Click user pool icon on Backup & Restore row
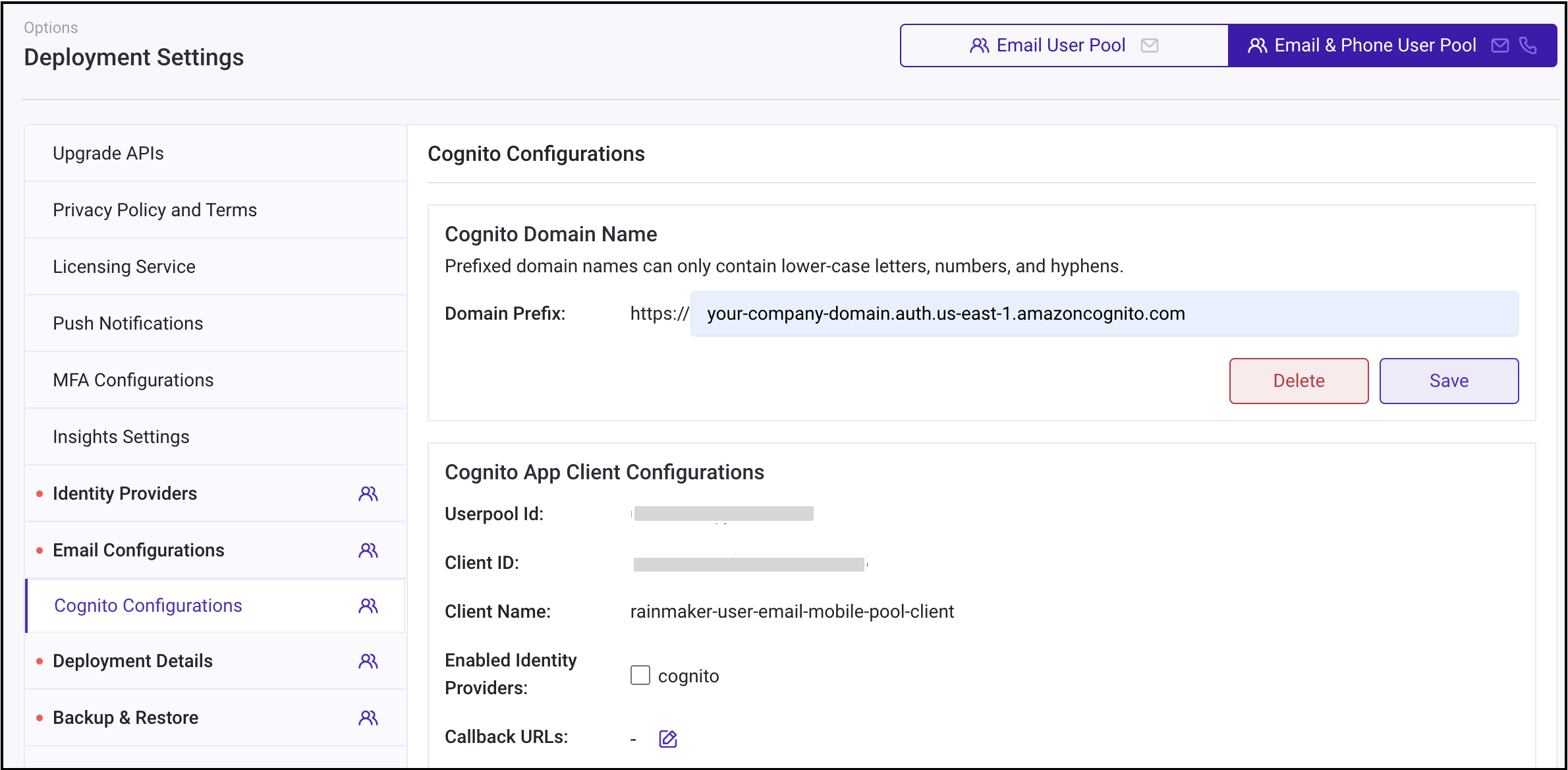 pos(368,718)
